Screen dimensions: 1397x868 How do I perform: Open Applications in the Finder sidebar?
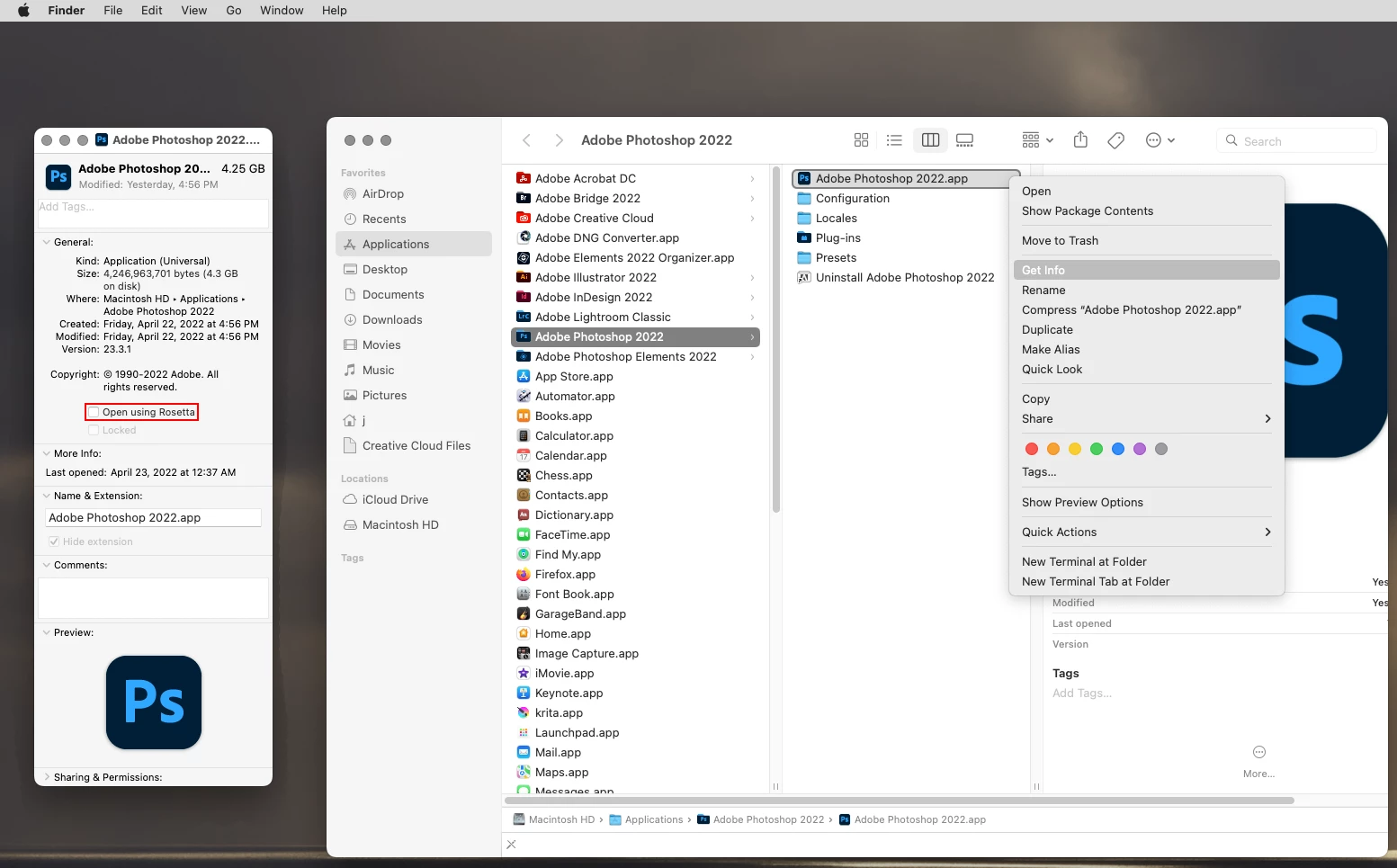point(414,244)
